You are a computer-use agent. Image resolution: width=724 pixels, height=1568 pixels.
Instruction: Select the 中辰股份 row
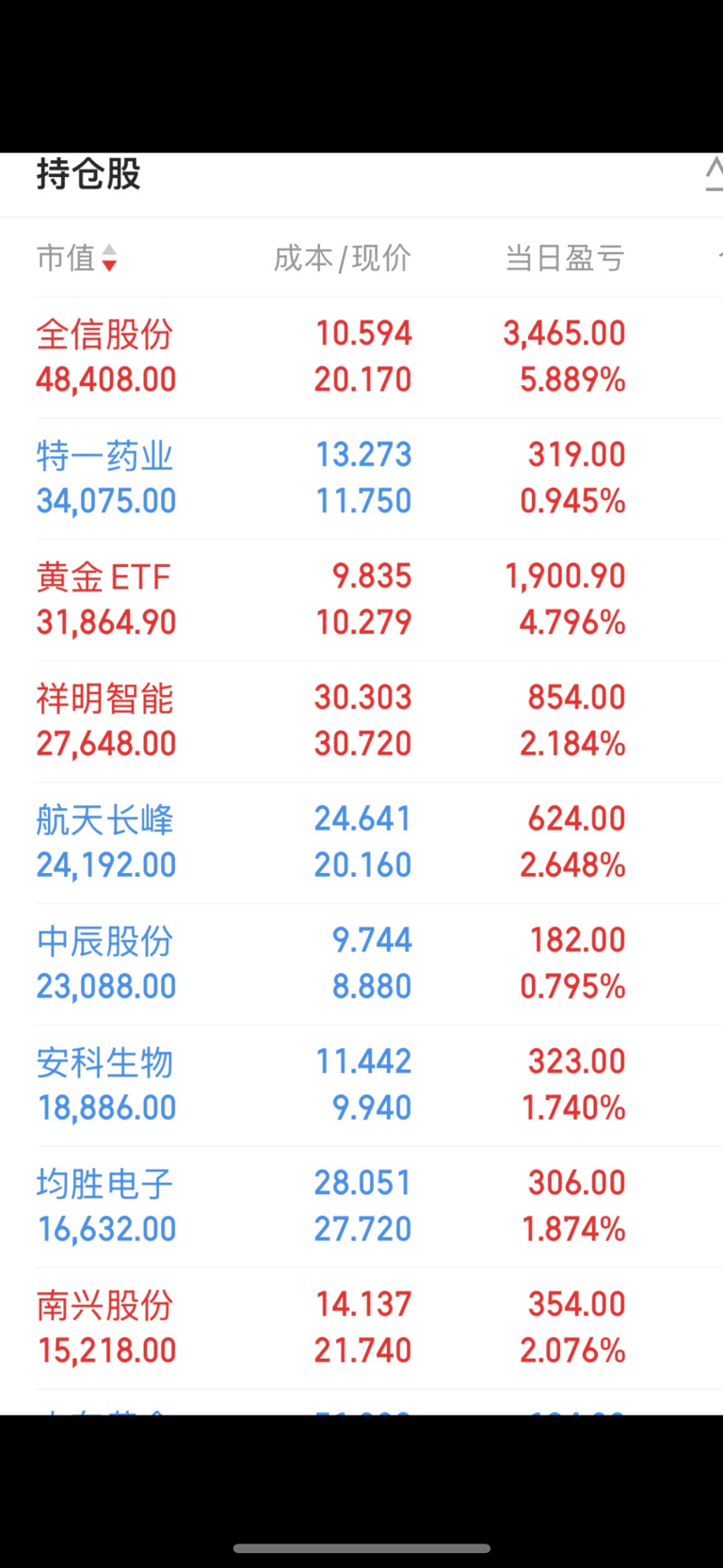[105, 942]
